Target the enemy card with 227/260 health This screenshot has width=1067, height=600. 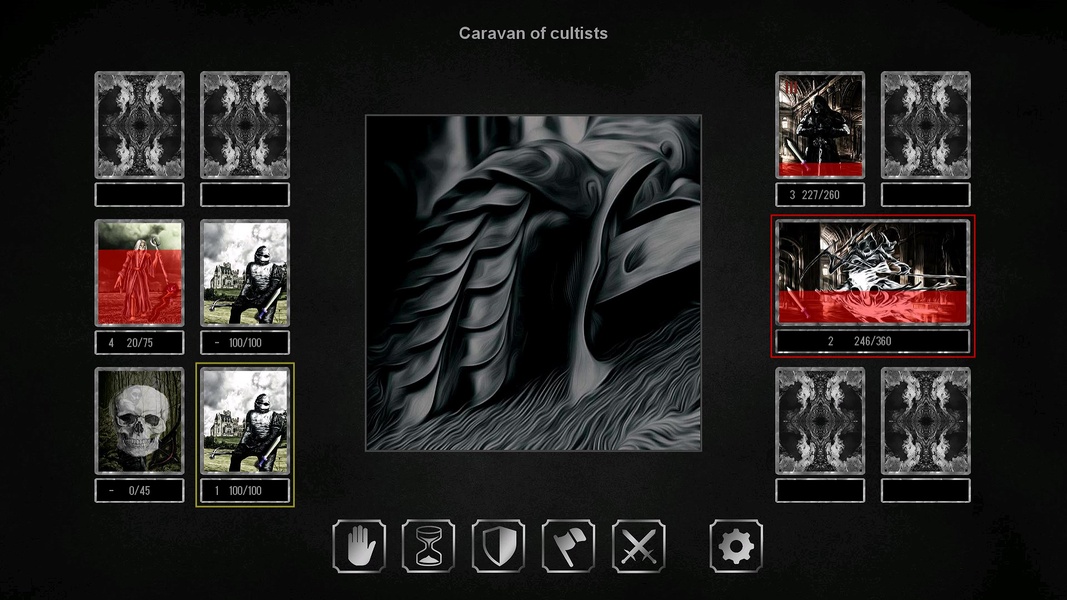click(x=820, y=125)
